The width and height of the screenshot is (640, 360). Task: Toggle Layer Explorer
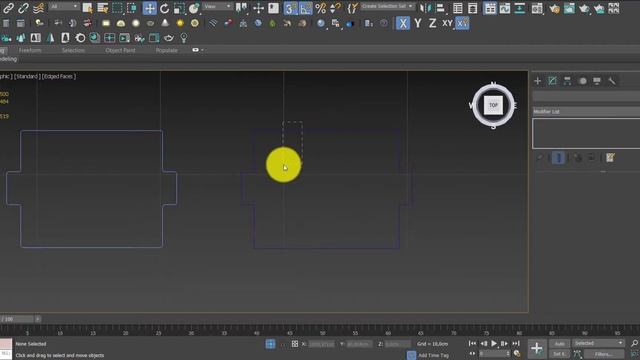tap(472, 8)
